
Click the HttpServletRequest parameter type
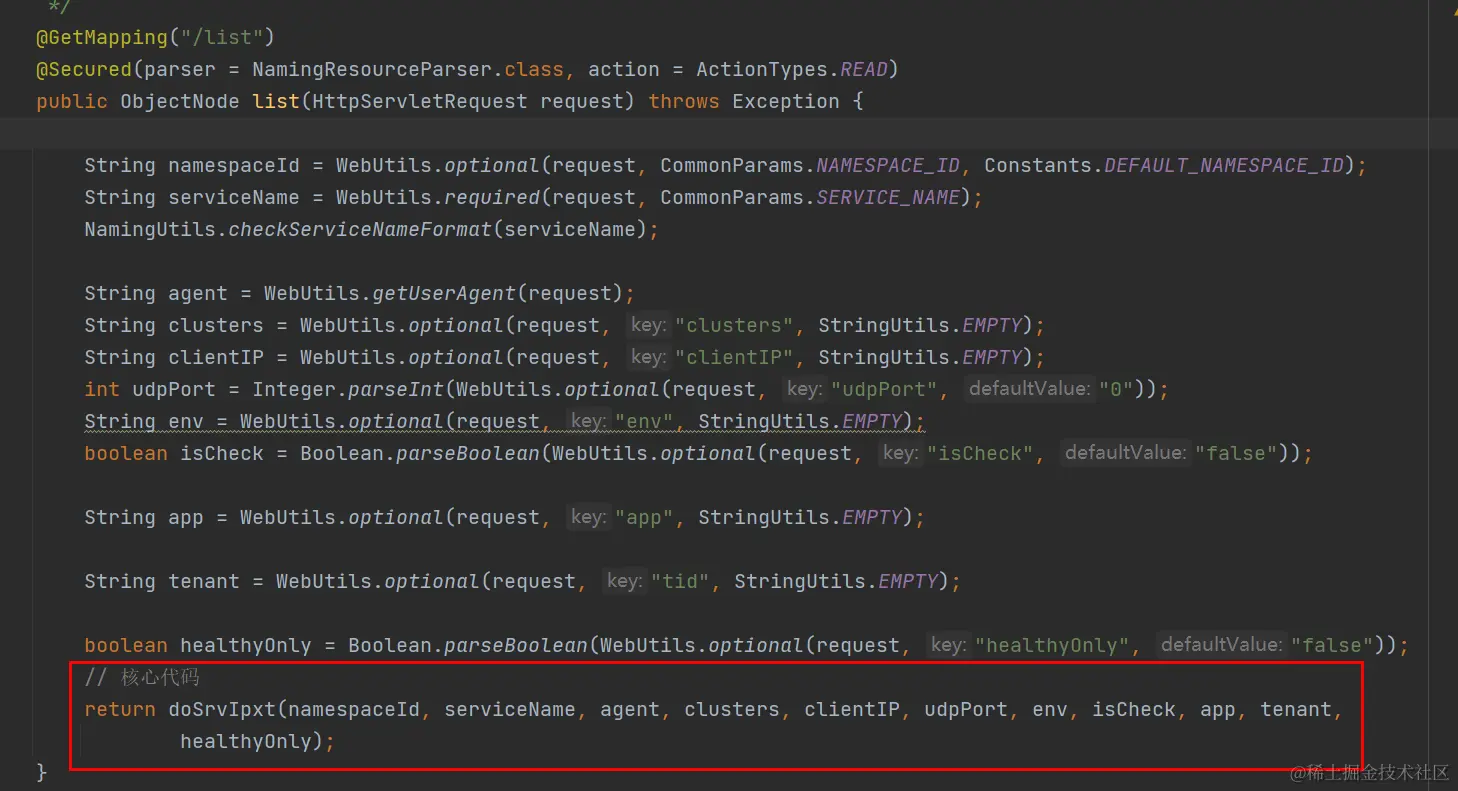(x=420, y=101)
